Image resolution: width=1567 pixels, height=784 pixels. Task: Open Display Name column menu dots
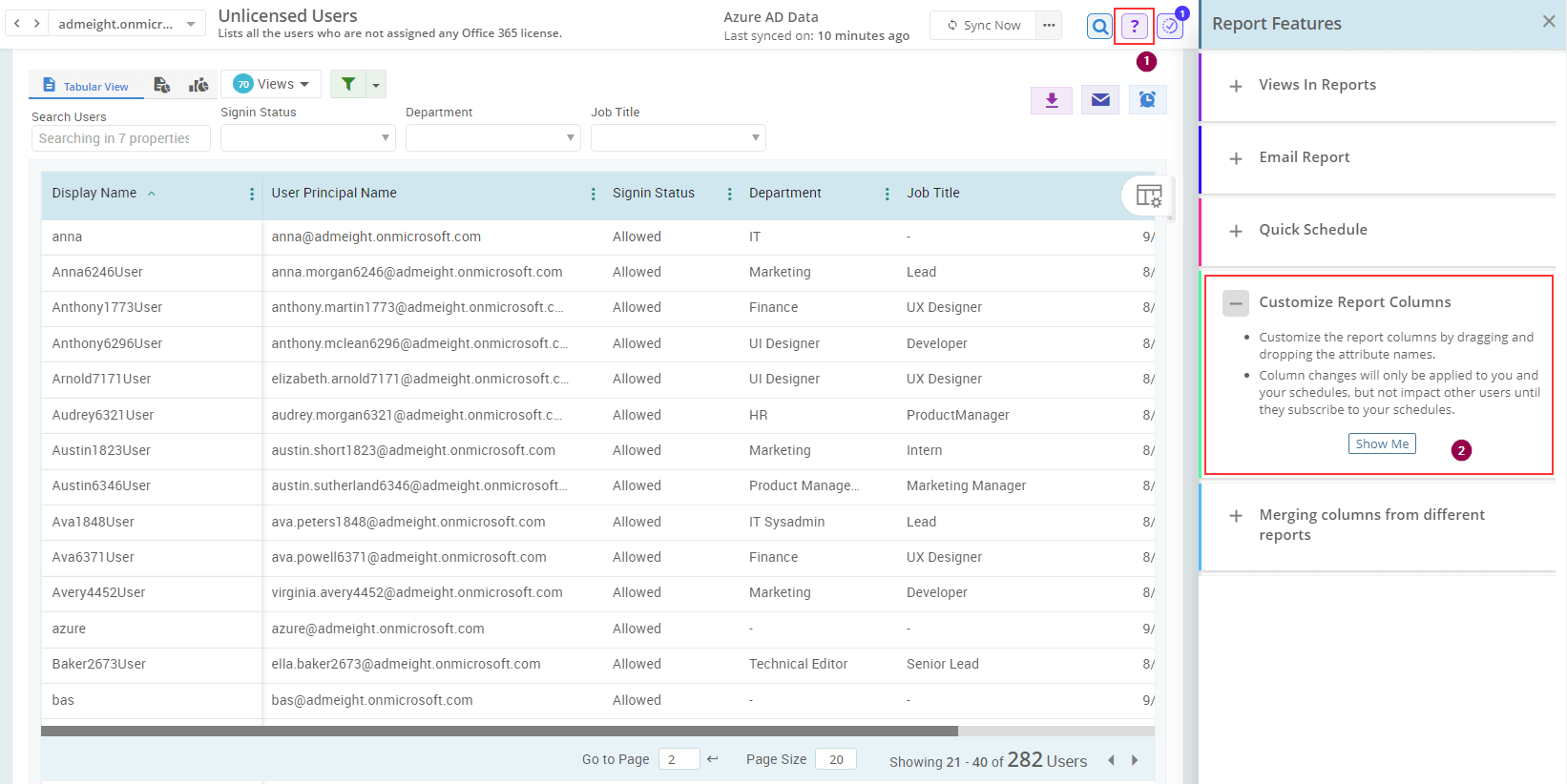click(x=252, y=194)
